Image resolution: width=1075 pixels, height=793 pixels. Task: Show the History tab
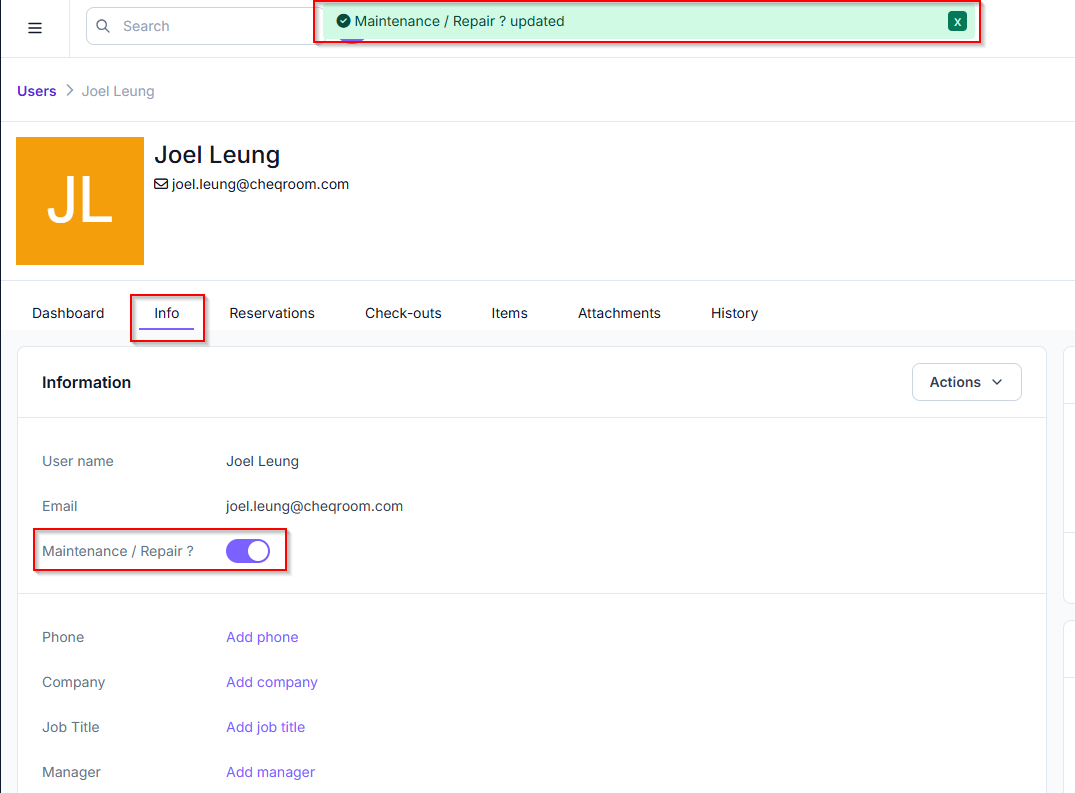point(734,313)
